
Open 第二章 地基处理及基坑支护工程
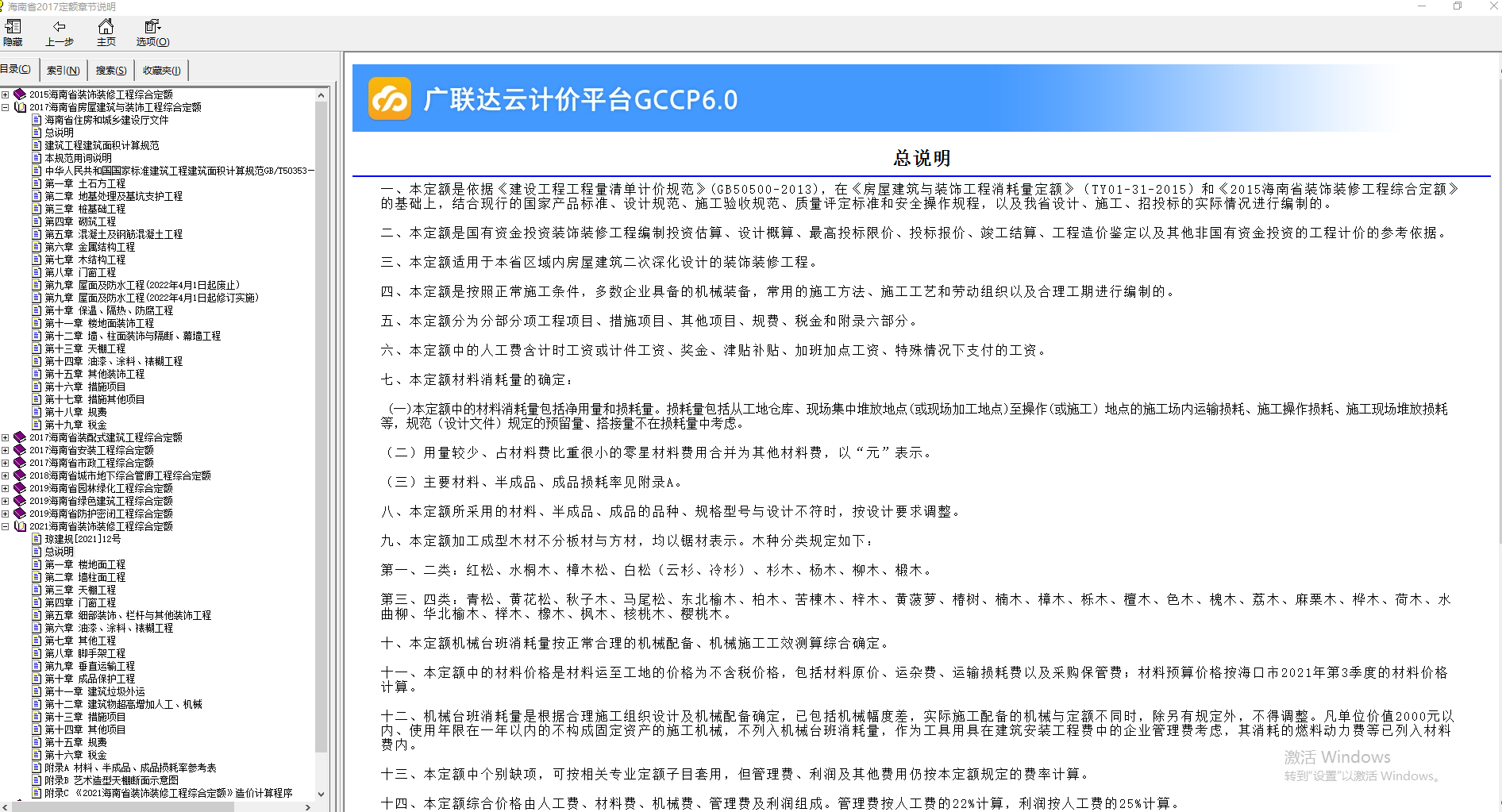(114, 196)
